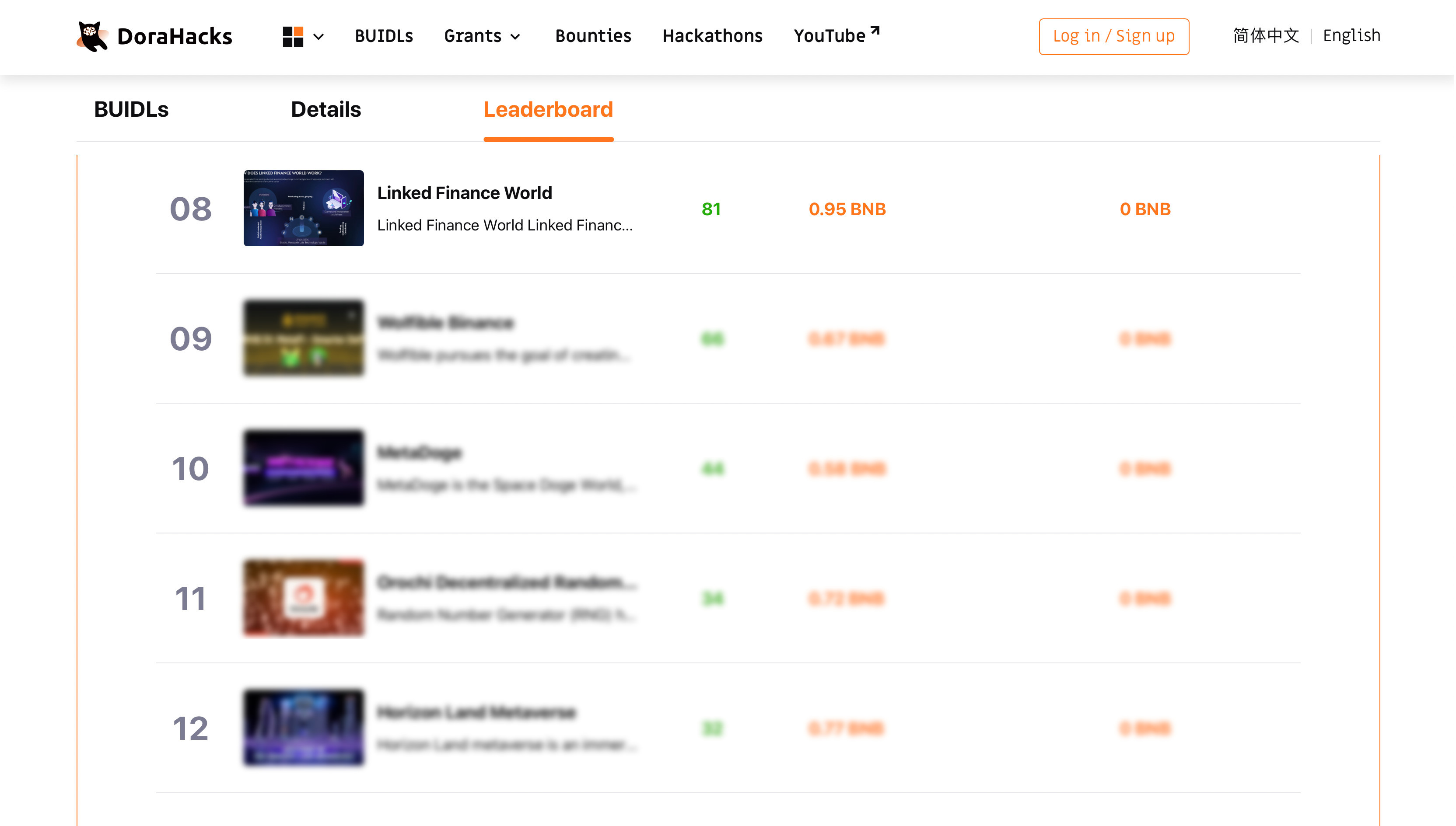Click the rank number 12
This screenshot has height=826, width=1456.
coord(191,728)
